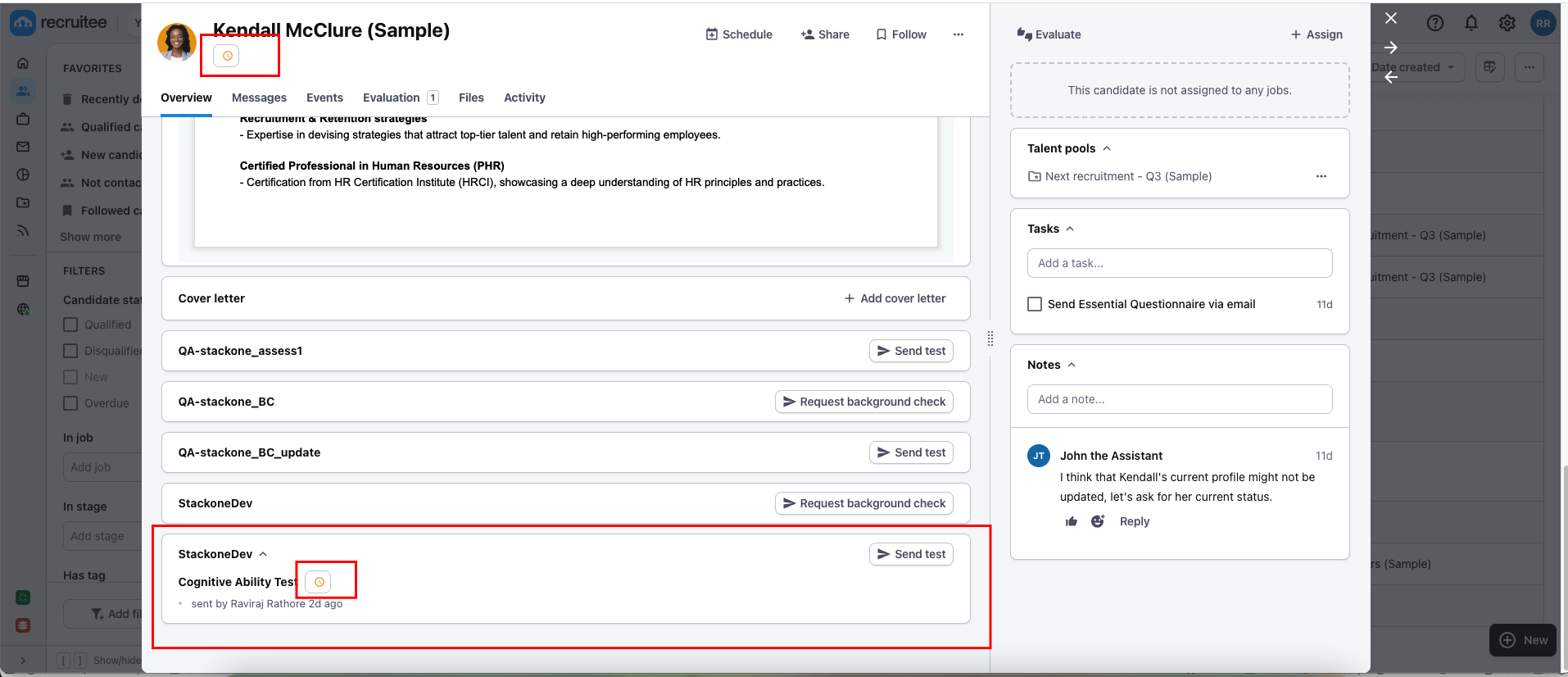Open the feed icon in sidebar
The height and width of the screenshot is (677, 1568).
(23, 230)
